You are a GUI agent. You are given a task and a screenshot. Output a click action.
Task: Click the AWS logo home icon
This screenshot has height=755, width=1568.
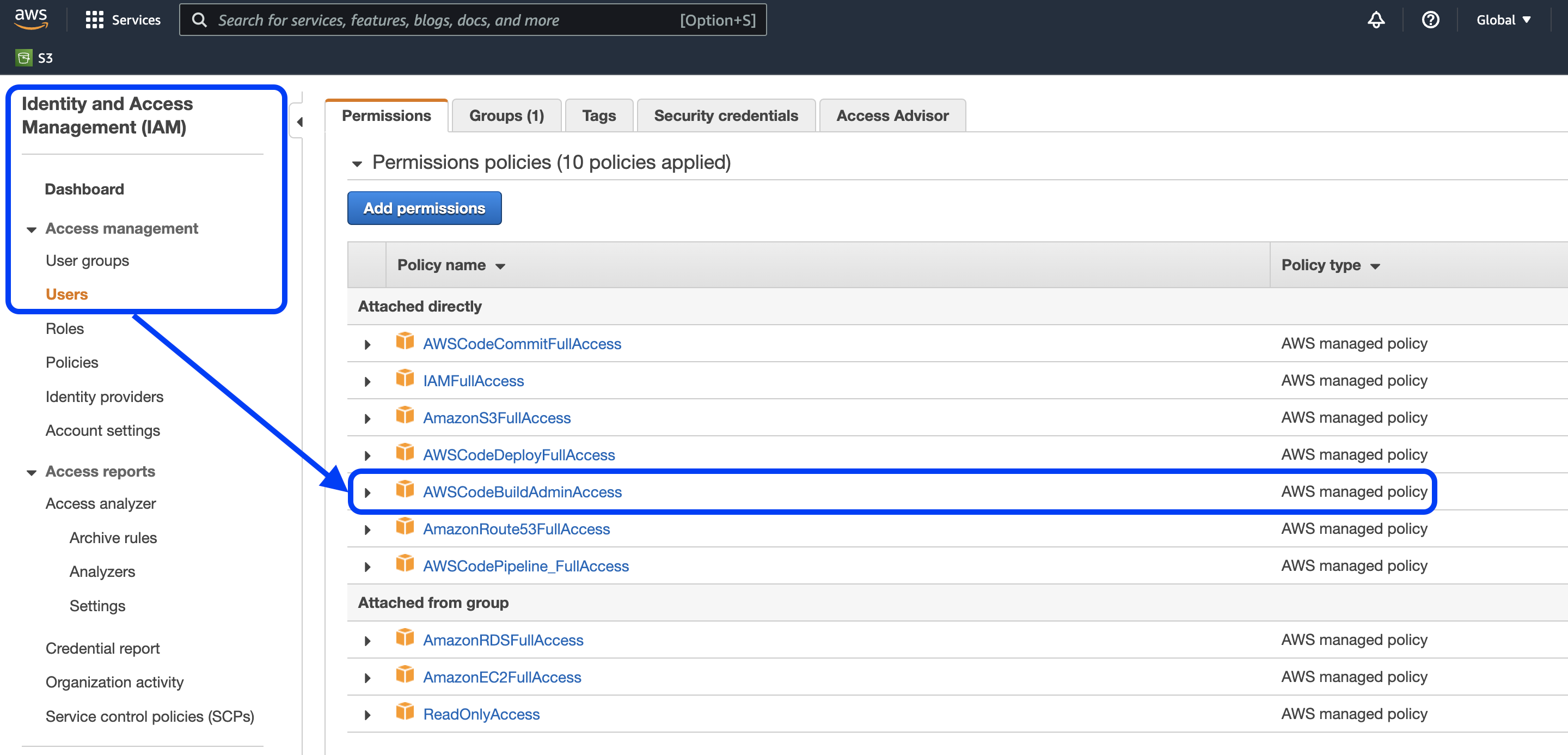30,20
